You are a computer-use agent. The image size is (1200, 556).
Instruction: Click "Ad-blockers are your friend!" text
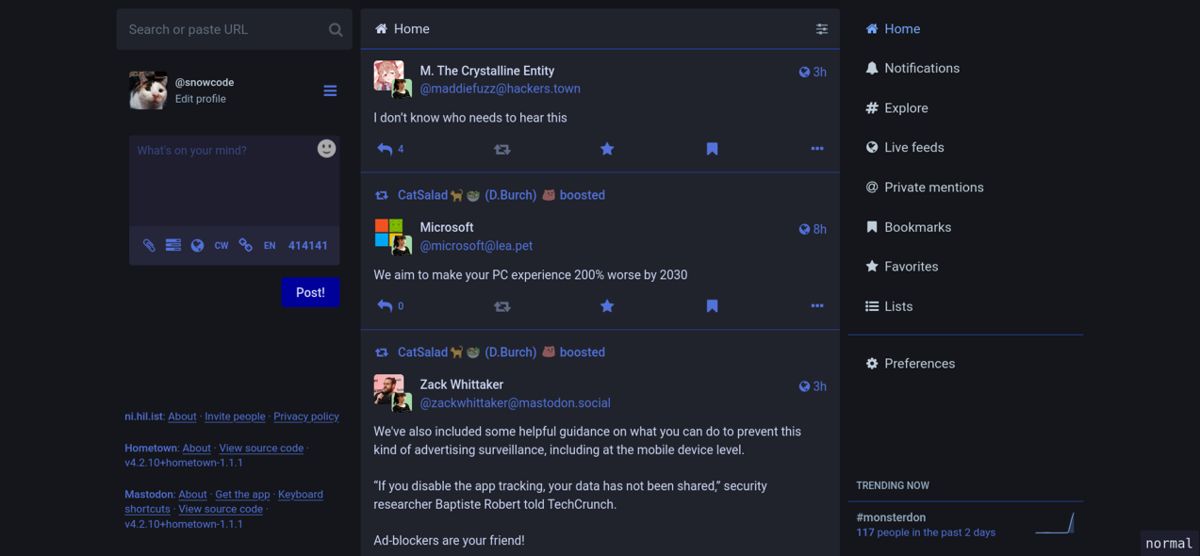click(x=449, y=540)
